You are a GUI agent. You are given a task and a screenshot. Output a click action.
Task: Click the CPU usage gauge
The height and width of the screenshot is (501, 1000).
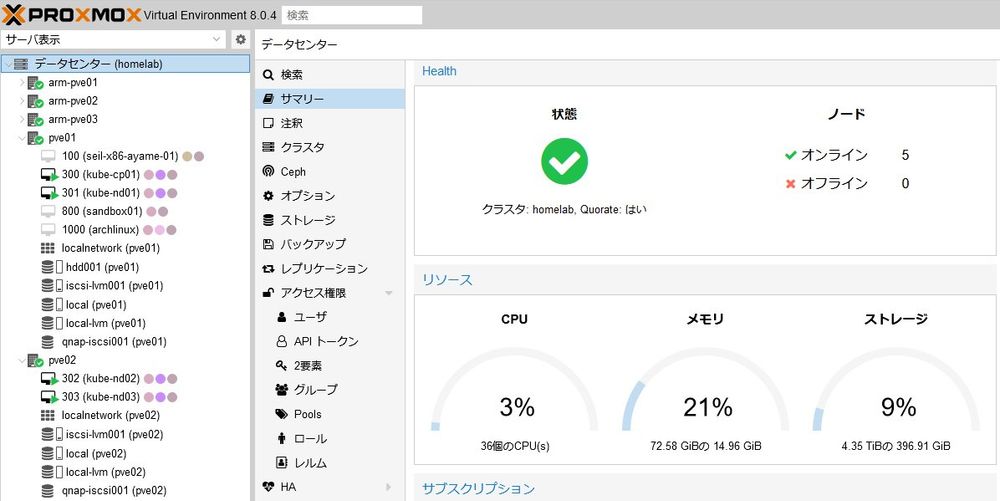pos(515,391)
